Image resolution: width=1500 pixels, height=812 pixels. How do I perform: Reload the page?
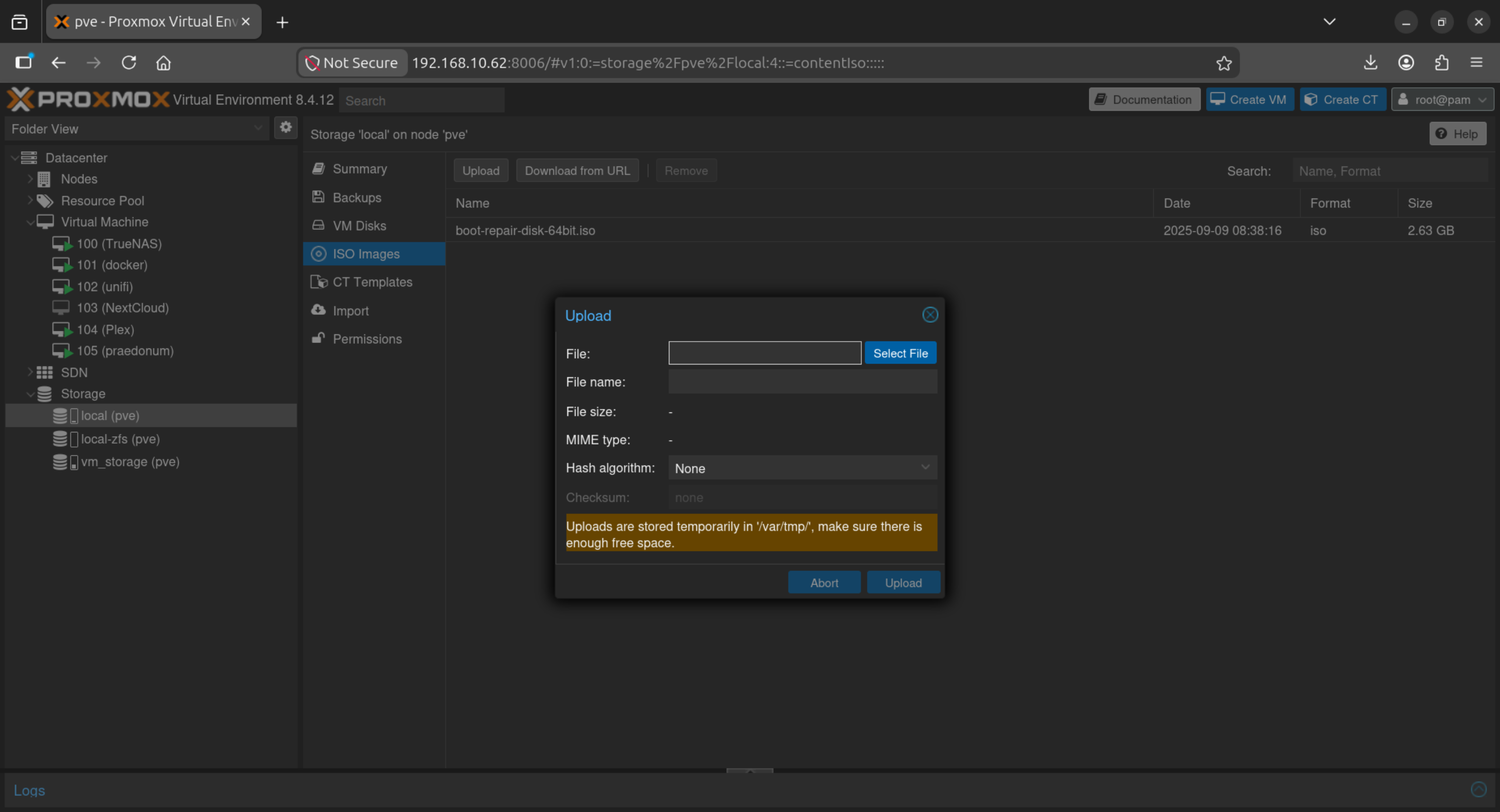tap(129, 62)
